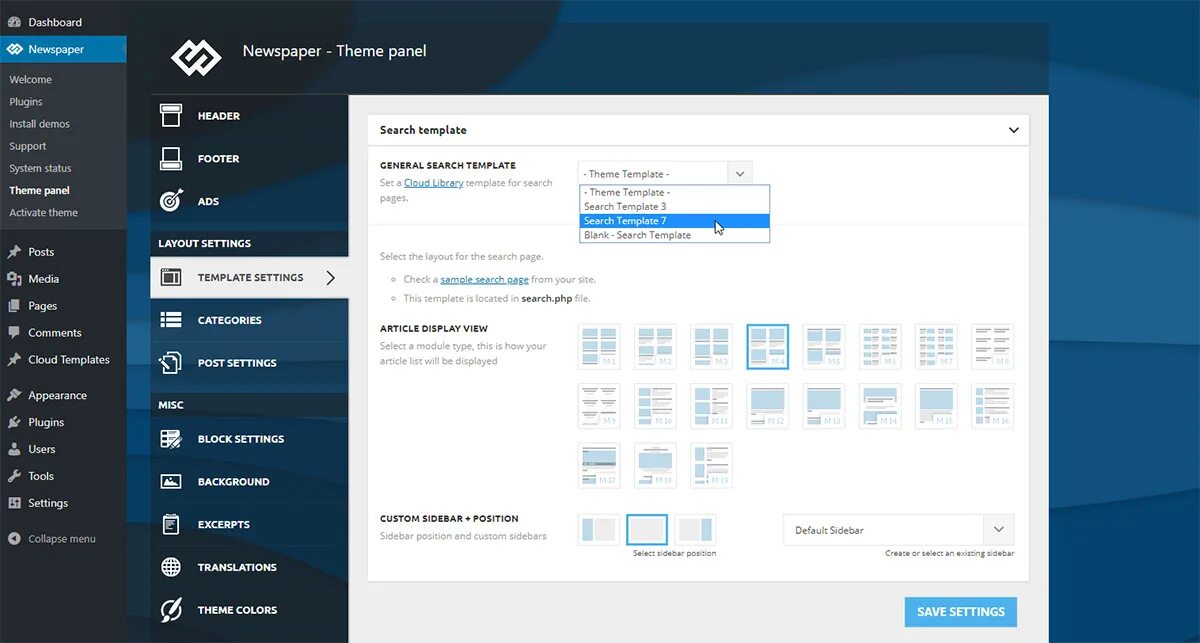1200x643 pixels.
Task: Select module type M1 display view
Action: [x=599, y=346]
